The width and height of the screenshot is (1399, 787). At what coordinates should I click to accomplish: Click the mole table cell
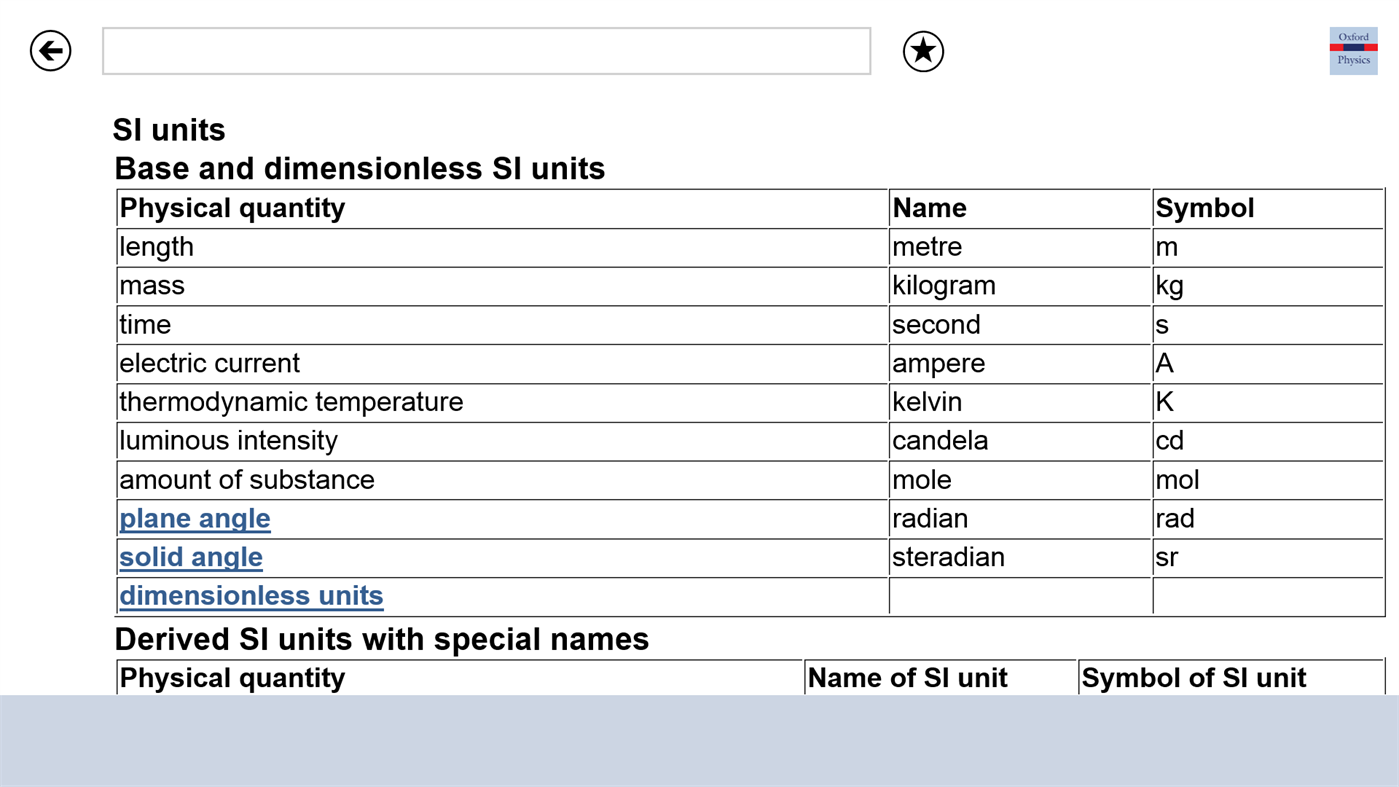click(920, 479)
